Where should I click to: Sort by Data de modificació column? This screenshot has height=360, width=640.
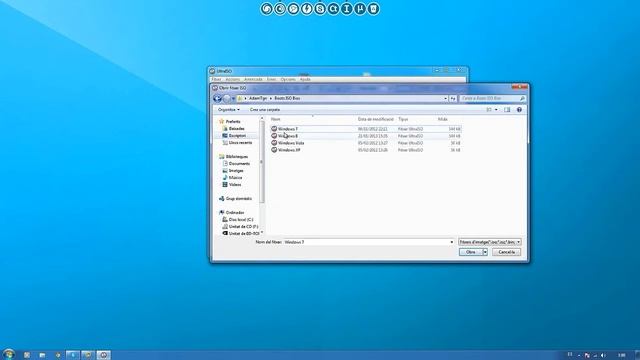(376, 119)
